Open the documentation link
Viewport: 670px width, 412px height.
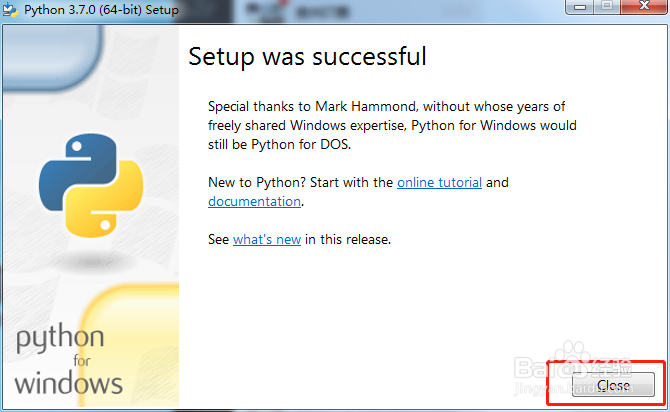[x=254, y=201]
